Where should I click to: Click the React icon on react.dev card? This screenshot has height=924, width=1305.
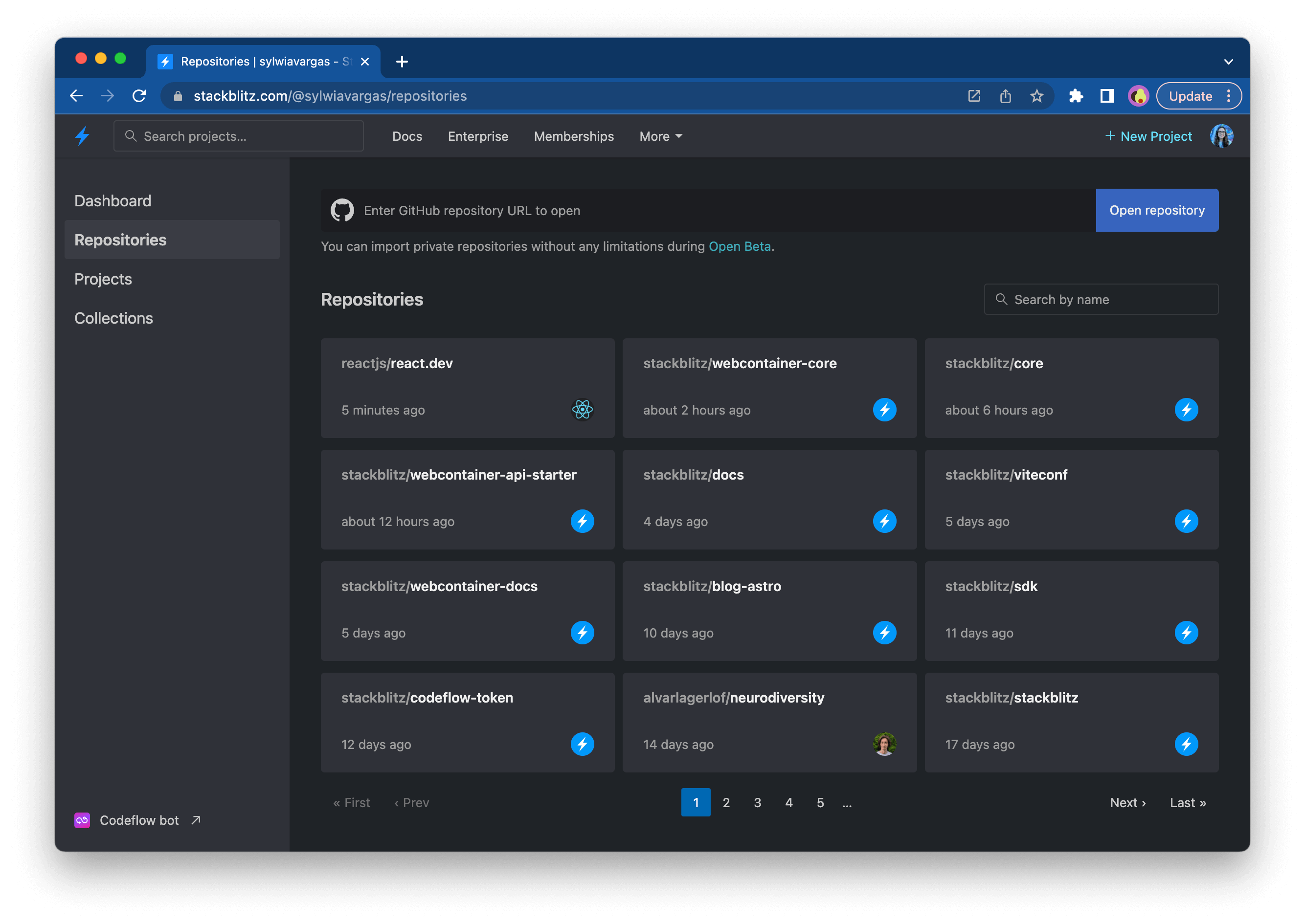582,410
